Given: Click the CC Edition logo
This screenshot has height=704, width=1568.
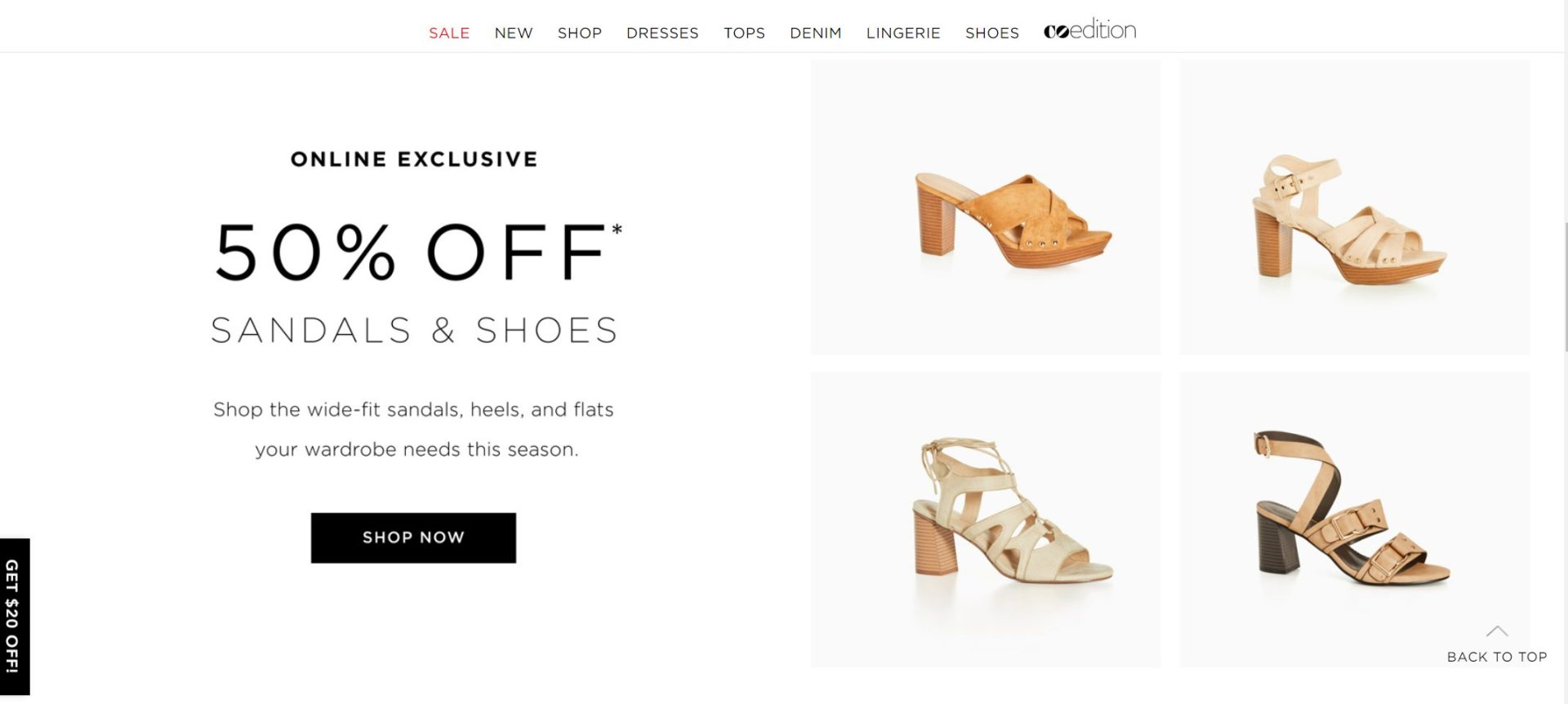Looking at the screenshot, I should point(1089,31).
